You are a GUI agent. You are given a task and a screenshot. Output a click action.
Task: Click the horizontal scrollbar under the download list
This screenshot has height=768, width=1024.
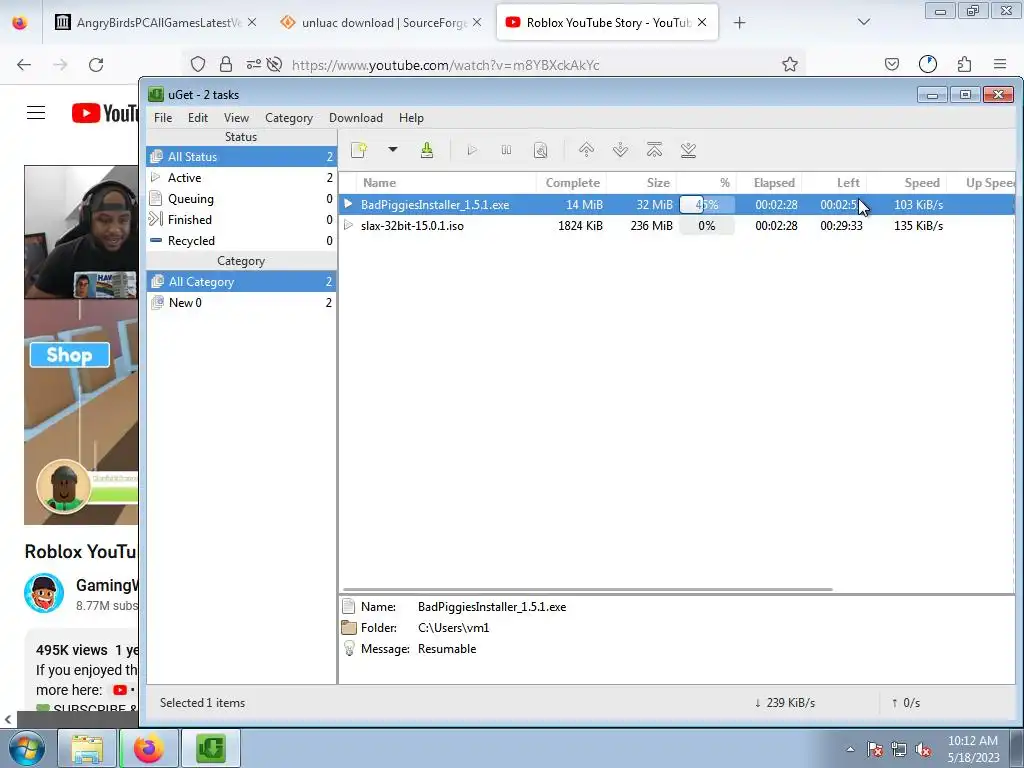(x=588, y=589)
